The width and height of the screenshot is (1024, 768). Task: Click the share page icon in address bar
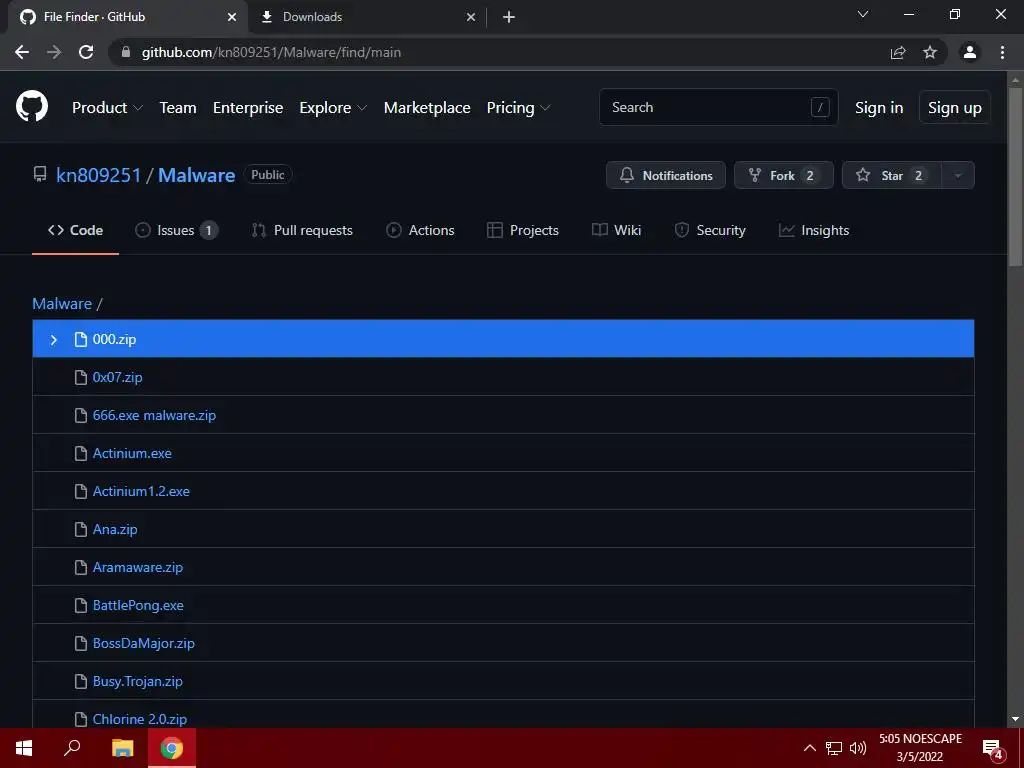898,52
